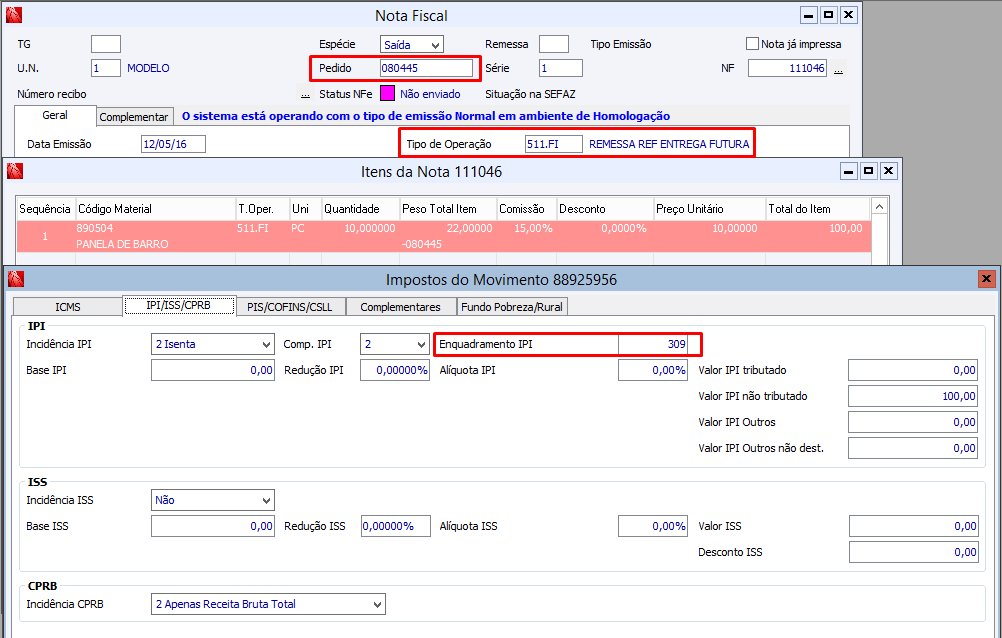Maximize the Nota Fiscal window
Screen dimensions: 1002x638
[828, 15]
